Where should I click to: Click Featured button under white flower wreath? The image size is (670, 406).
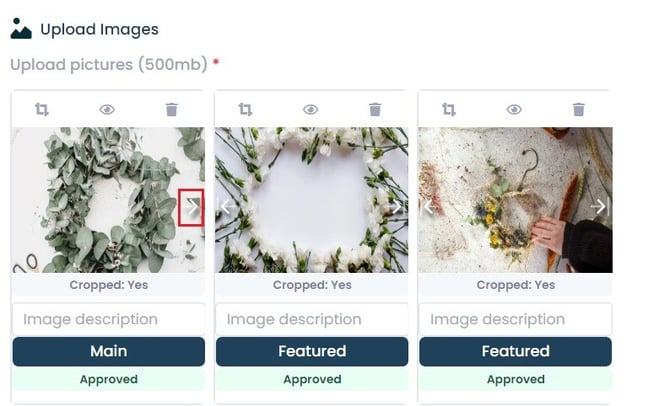[312, 352]
